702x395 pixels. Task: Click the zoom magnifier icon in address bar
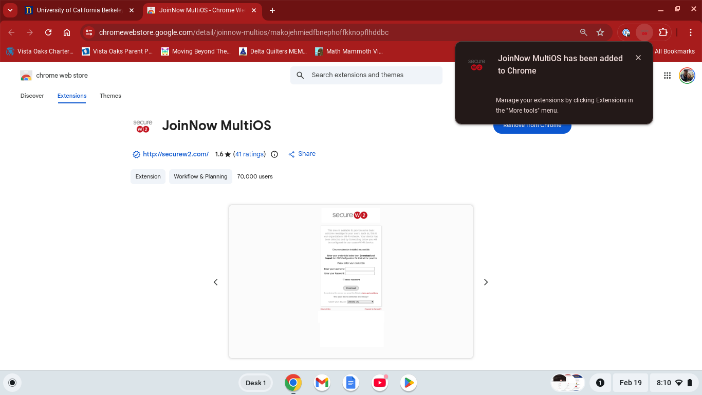[583, 32]
